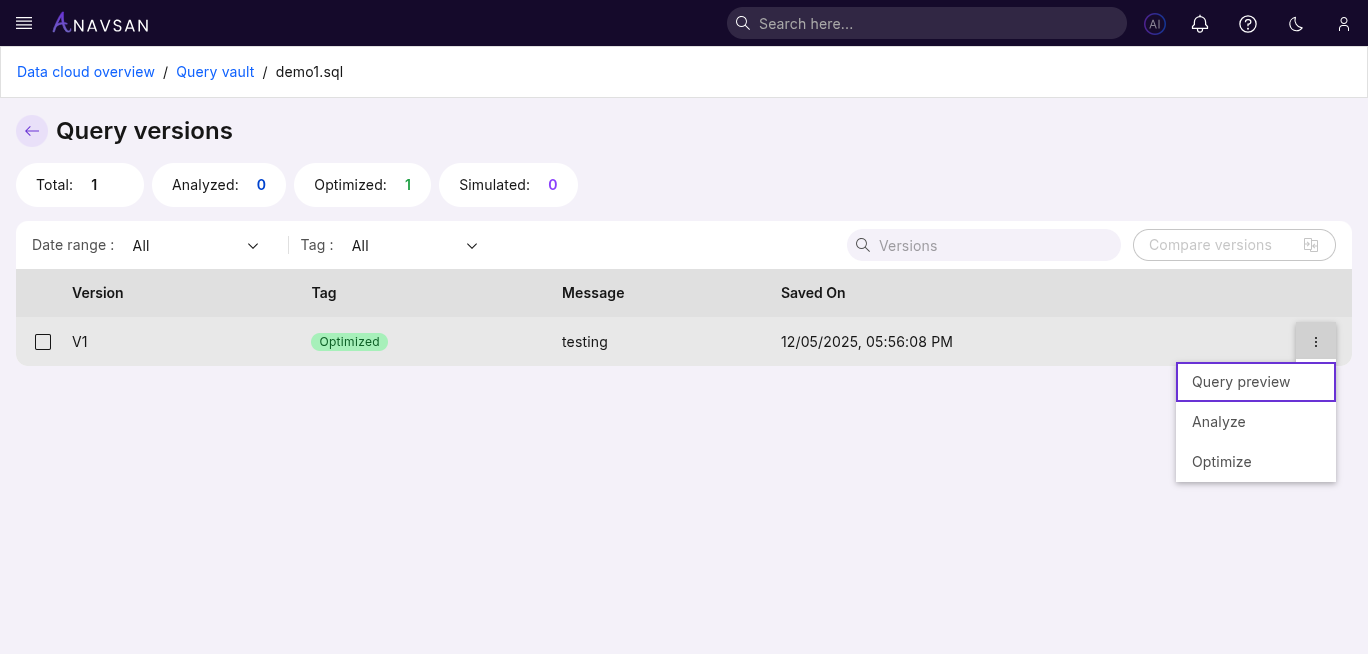Click the notification bell icon
This screenshot has height=654, width=1368.
coord(1200,23)
